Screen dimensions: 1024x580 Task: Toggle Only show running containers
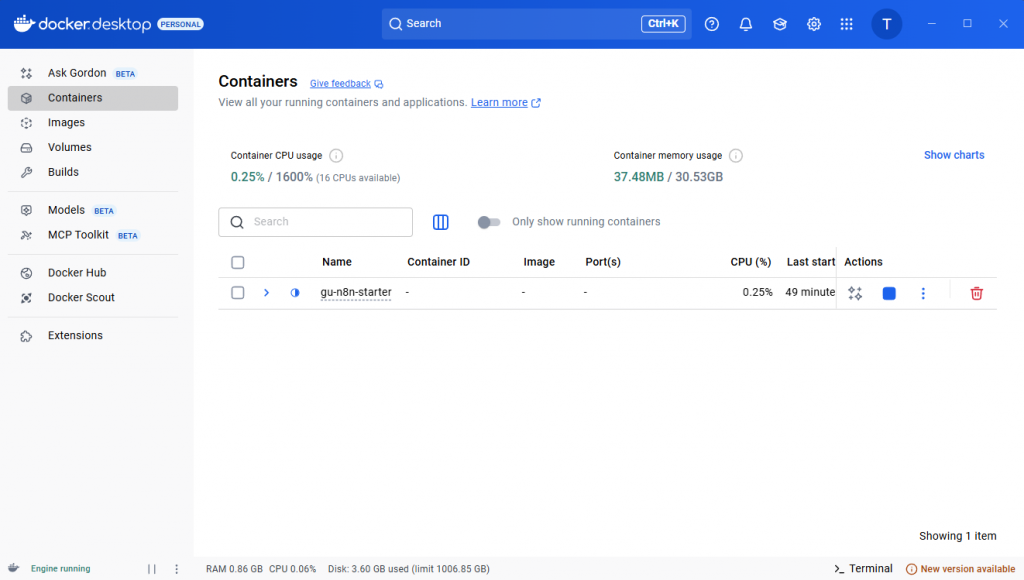coord(488,222)
